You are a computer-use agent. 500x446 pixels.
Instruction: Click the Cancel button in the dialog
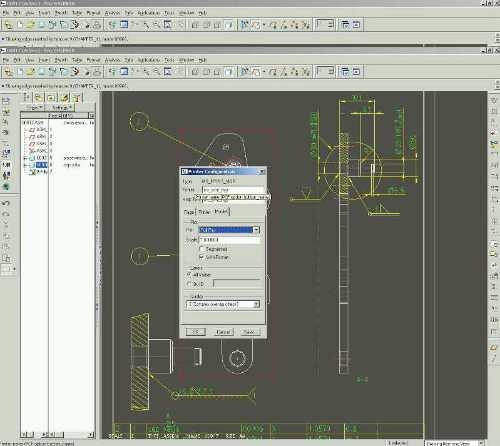point(223,332)
